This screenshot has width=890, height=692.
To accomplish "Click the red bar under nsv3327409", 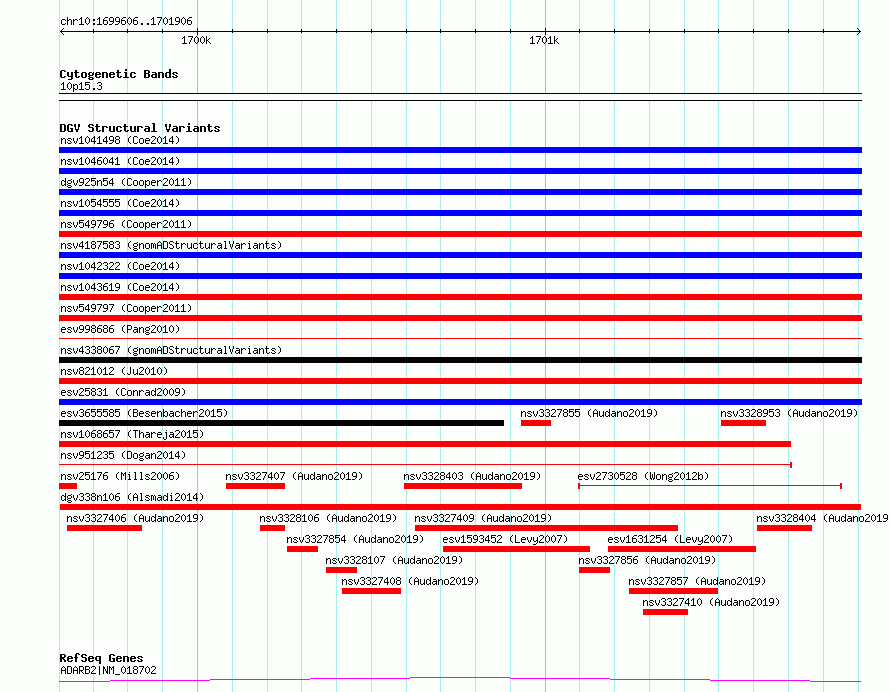I will pos(547,528).
